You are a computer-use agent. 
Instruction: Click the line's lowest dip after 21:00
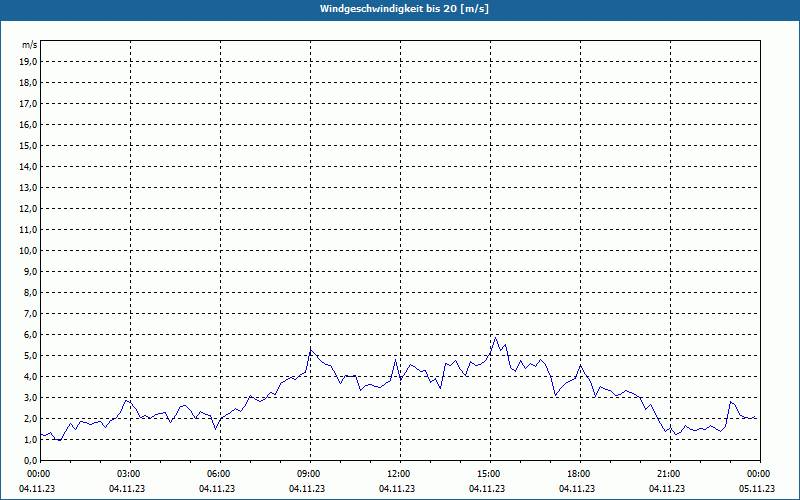click(x=676, y=435)
